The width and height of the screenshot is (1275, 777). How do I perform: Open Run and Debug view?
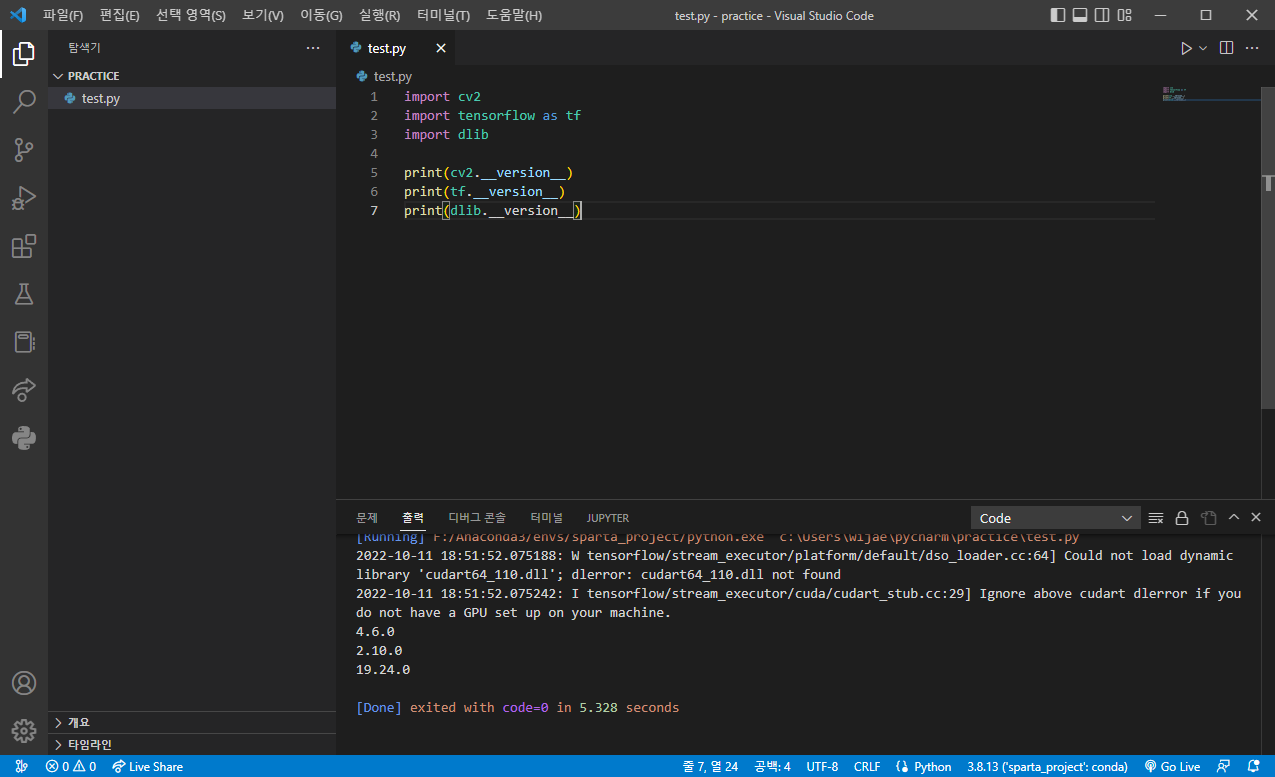(x=24, y=198)
